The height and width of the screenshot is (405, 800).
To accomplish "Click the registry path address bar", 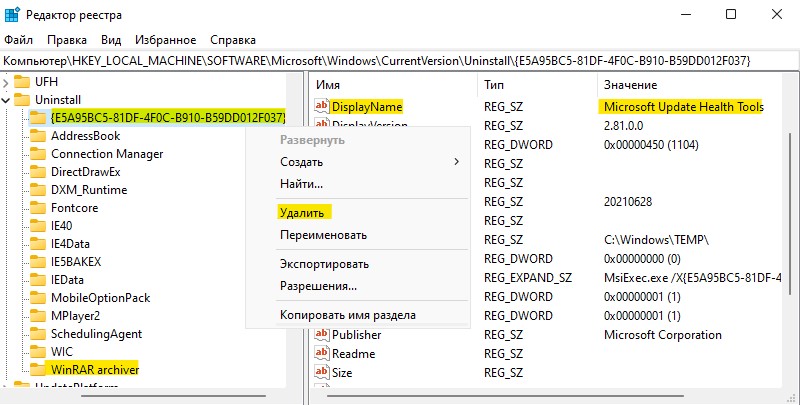I will coord(399,61).
